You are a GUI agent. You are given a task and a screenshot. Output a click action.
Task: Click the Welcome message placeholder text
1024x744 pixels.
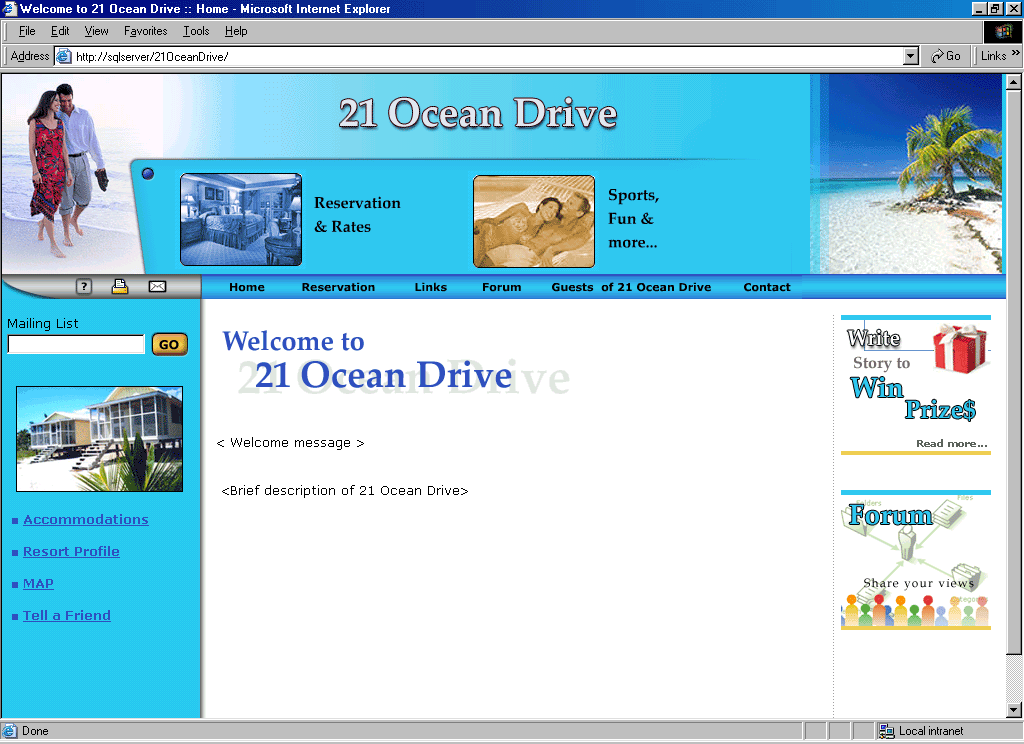(x=290, y=443)
